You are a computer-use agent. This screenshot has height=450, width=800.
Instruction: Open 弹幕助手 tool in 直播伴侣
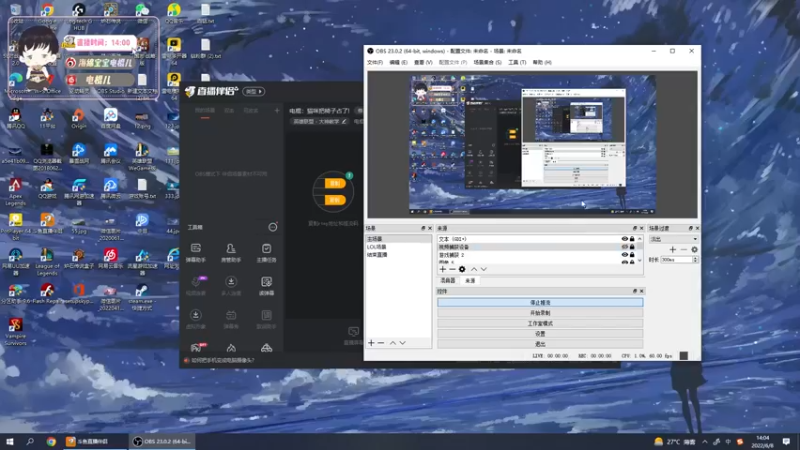pyautogui.click(x=195, y=253)
